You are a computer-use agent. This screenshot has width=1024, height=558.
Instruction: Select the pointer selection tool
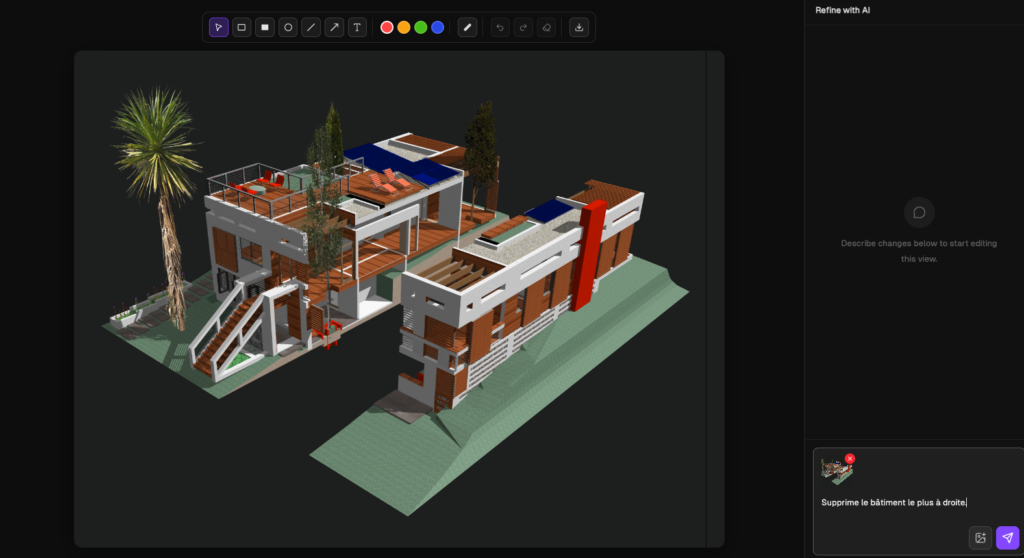coord(219,27)
